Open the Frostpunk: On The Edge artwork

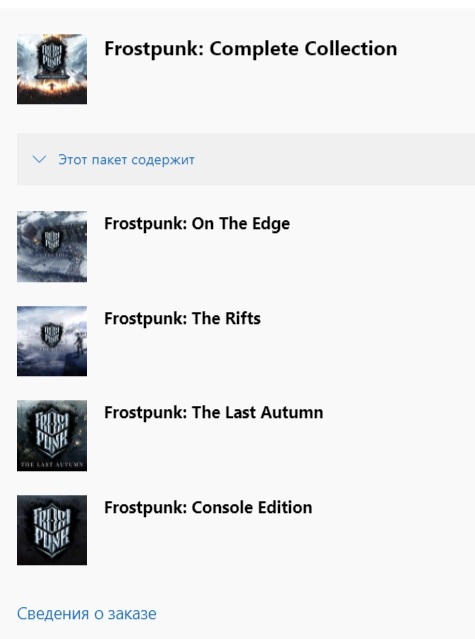[x=52, y=246]
